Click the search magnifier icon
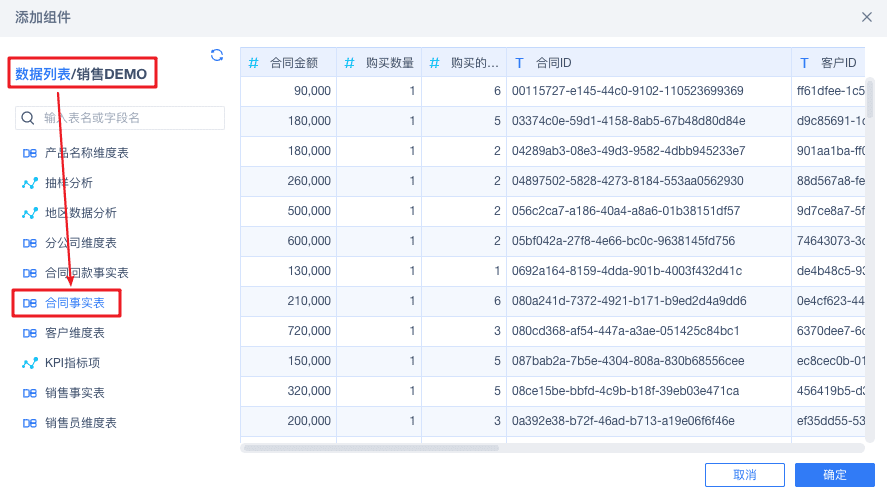This screenshot has width=887, height=492. (x=29, y=118)
